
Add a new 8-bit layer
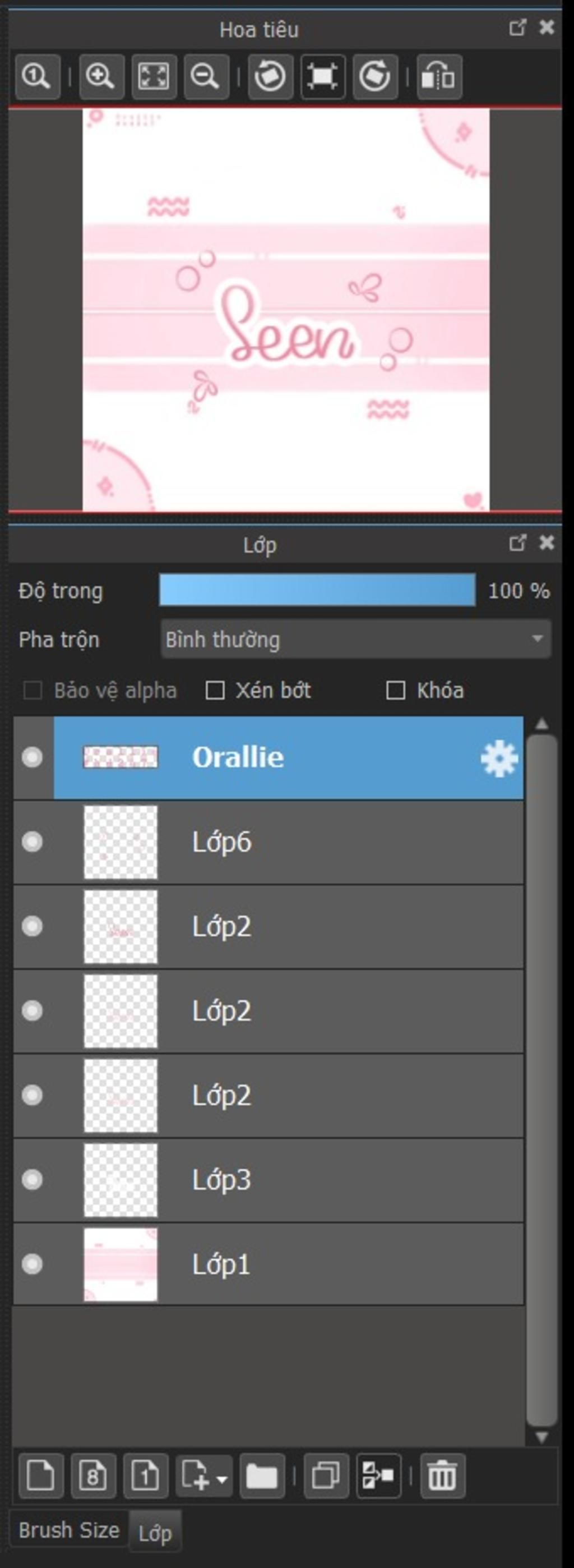click(93, 1475)
